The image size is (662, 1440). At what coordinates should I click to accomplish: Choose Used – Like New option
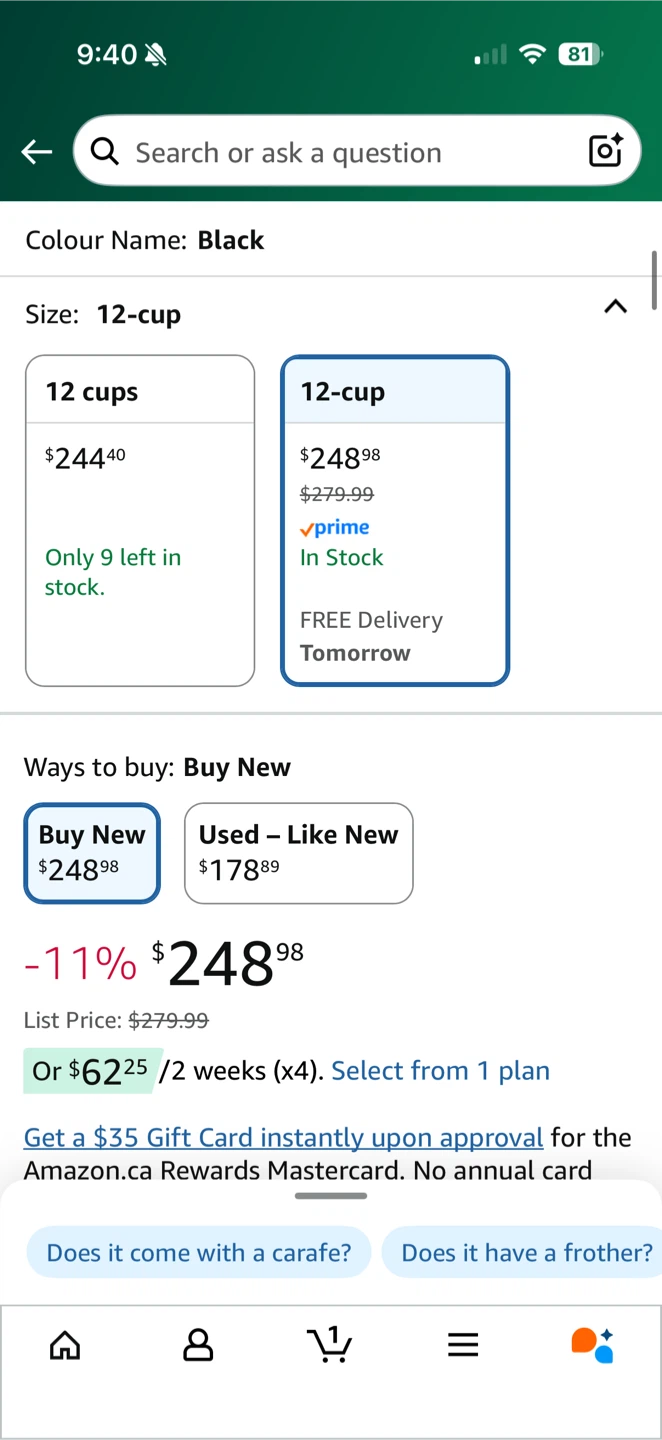(x=298, y=853)
